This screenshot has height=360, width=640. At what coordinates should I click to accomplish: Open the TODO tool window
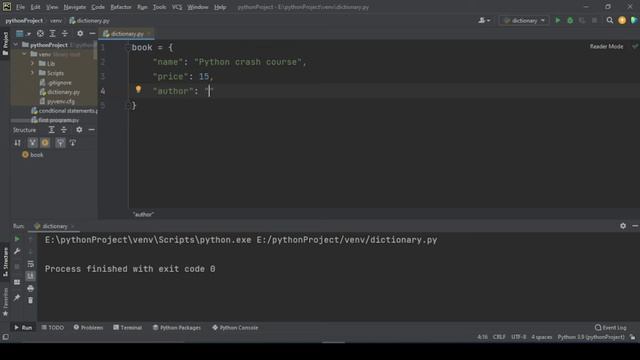click(53, 327)
